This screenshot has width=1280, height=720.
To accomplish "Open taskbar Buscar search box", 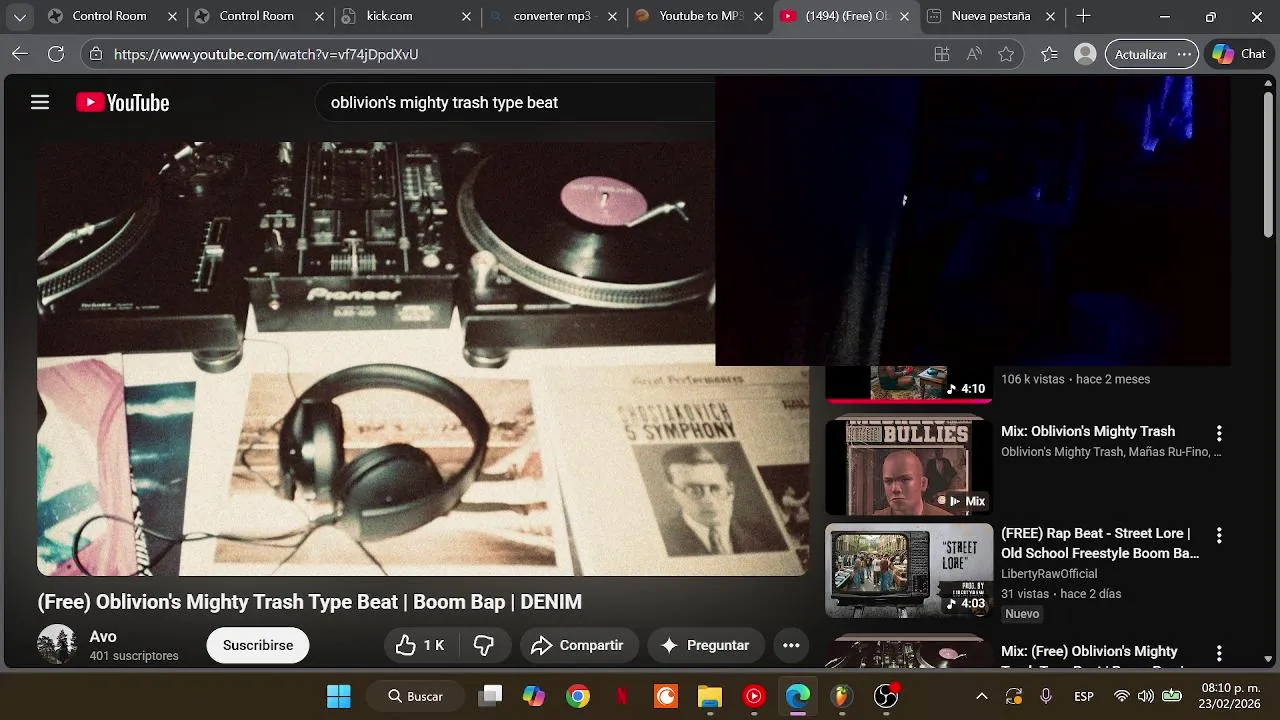I will (415, 696).
